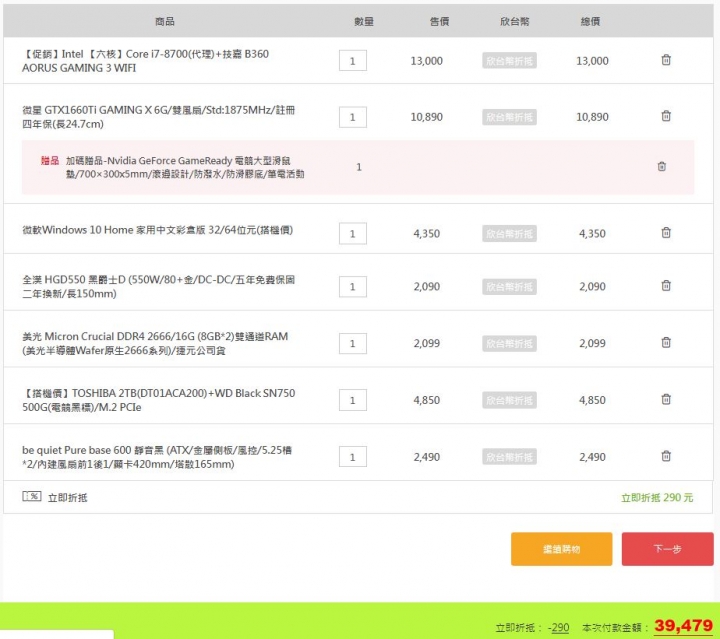Viewport: 720px width, 639px height.
Task: Click the 10,890 total price for GTX1660Ti
Action: point(592,117)
